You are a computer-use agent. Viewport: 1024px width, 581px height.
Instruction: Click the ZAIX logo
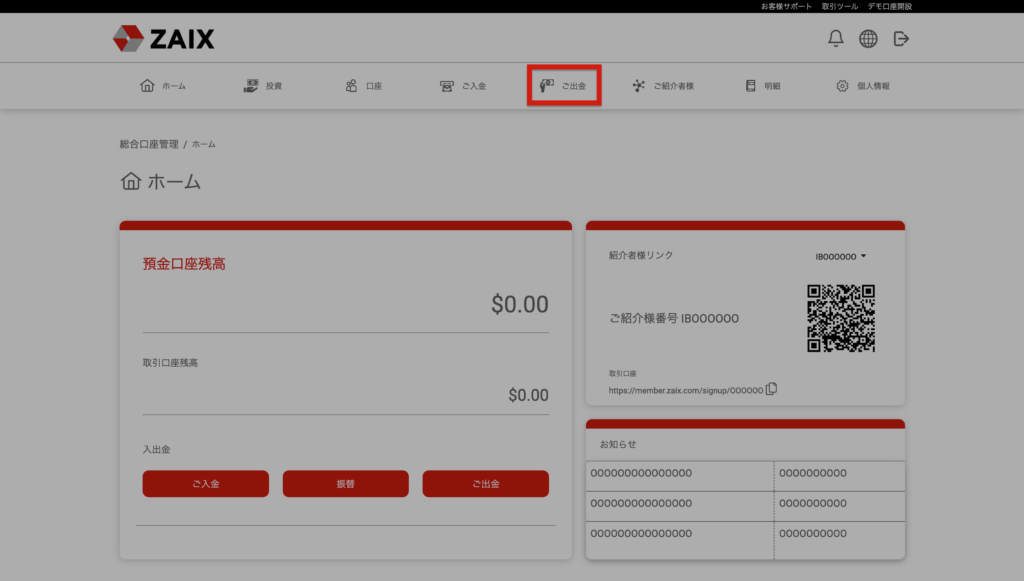click(163, 39)
